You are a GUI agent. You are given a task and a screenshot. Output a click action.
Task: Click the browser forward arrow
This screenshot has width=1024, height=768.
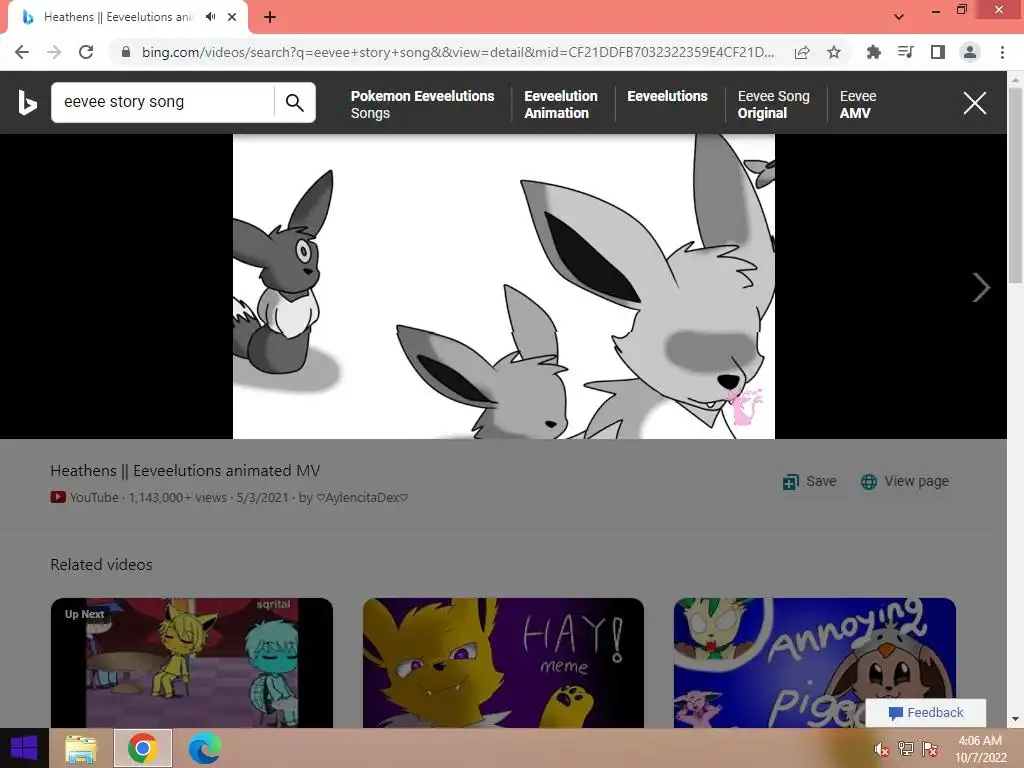54,52
